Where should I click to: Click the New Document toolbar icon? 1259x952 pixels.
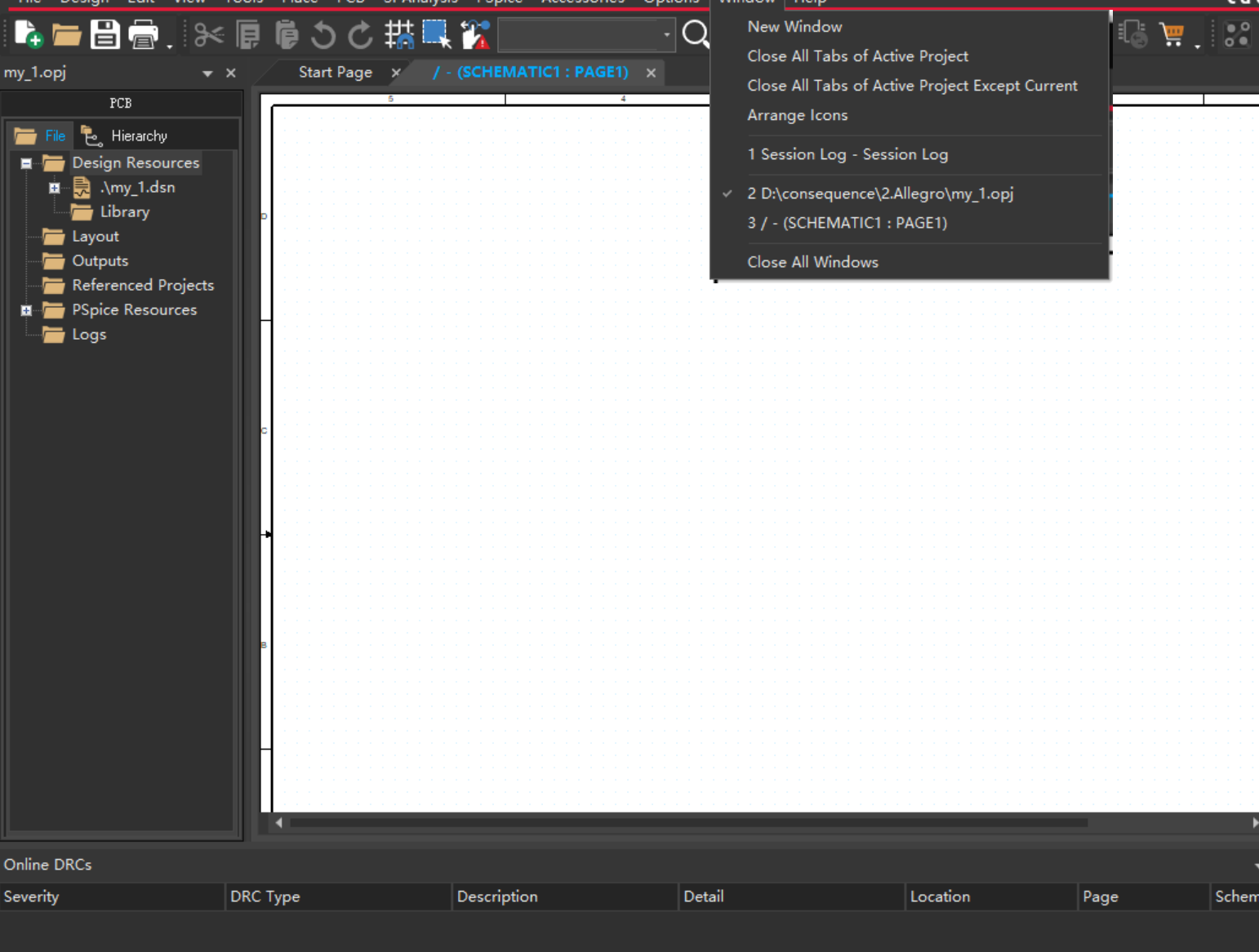pos(28,34)
